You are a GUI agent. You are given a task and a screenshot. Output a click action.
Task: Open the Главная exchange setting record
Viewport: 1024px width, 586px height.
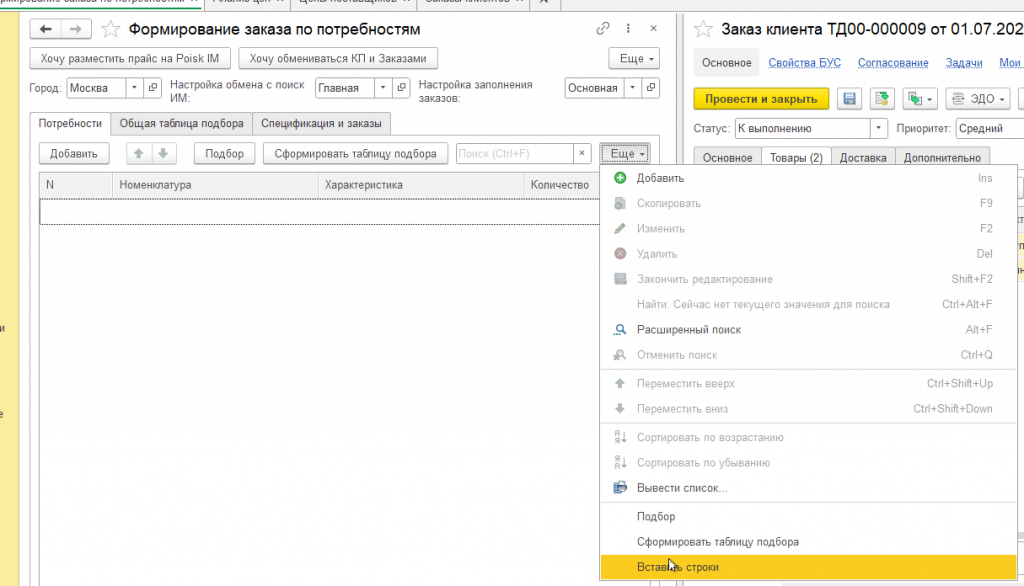point(402,88)
